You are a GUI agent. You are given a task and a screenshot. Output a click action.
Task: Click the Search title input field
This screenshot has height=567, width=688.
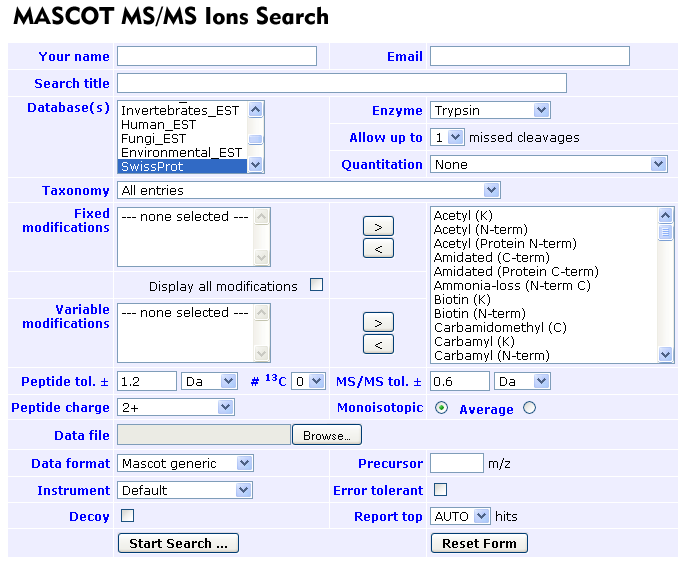tap(342, 83)
